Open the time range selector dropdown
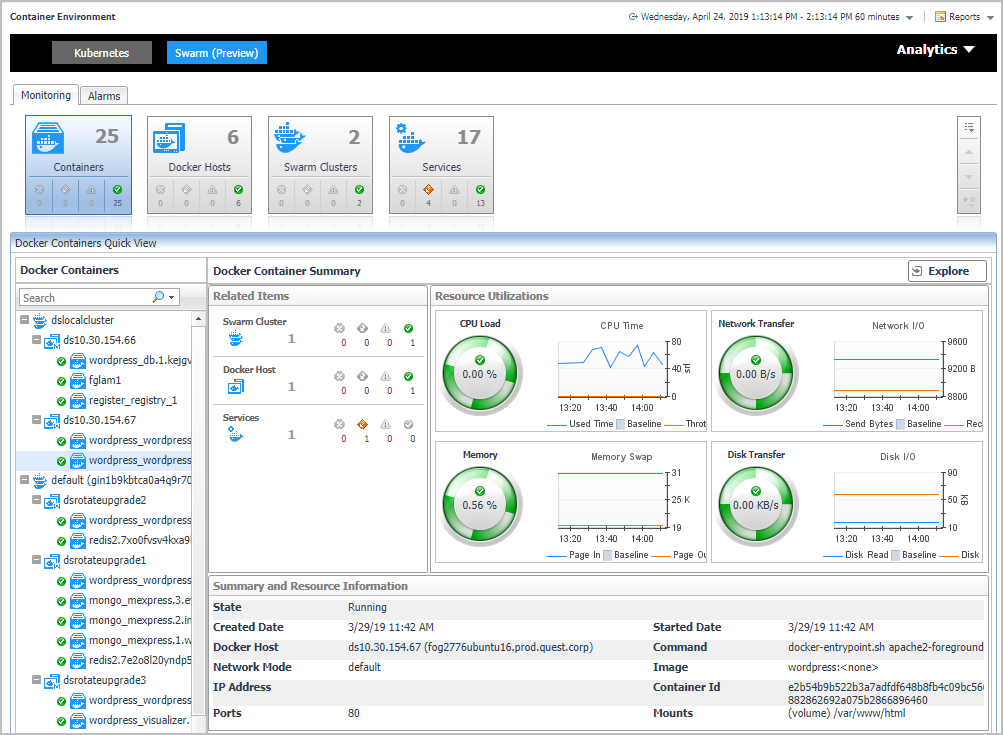 pyautogui.click(x=908, y=17)
